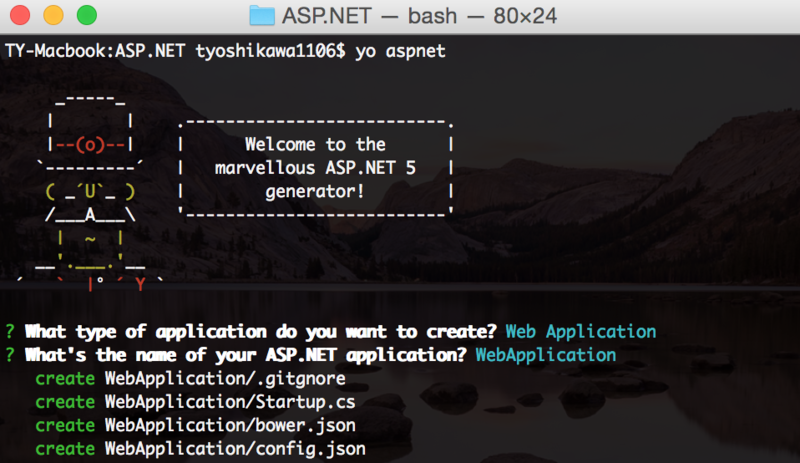Click the window title 'ASP.NET — bash — 80×24'
800x463 pixels.
pyautogui.click(x=419, y=16)
